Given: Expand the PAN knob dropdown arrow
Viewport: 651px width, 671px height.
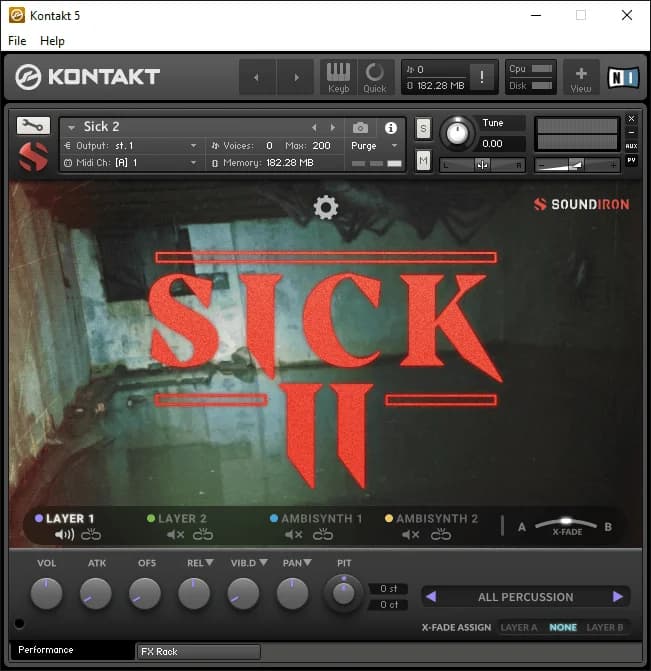Looking at the screenshot, I should (x=308, y=562).
